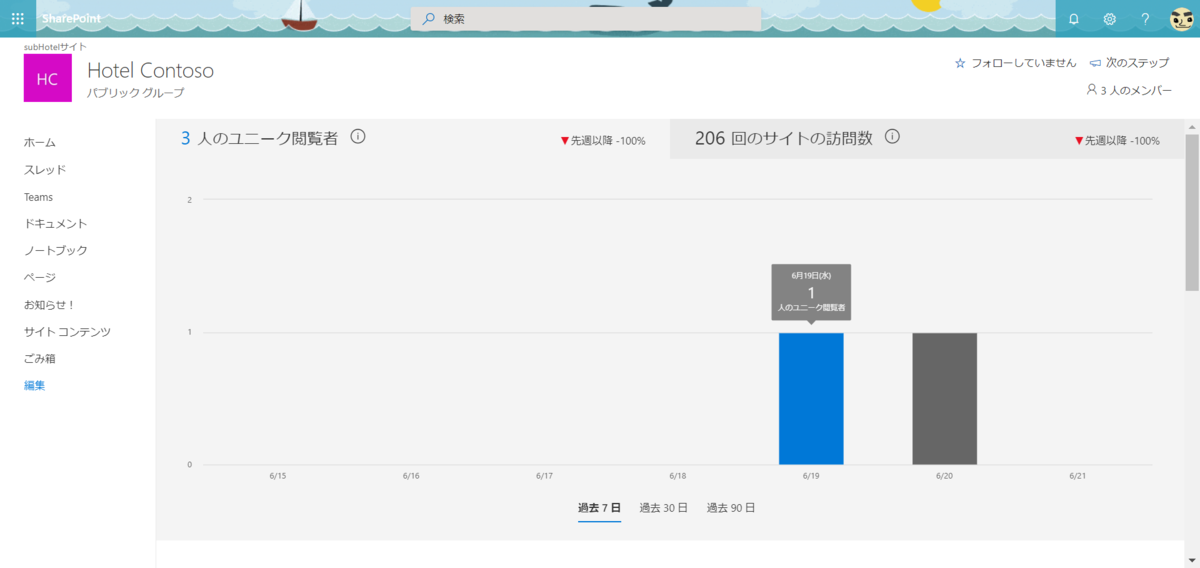Click the パブリック グループ label
Image resolution: width=1200 pixels, height=568 pixels.
135,93
